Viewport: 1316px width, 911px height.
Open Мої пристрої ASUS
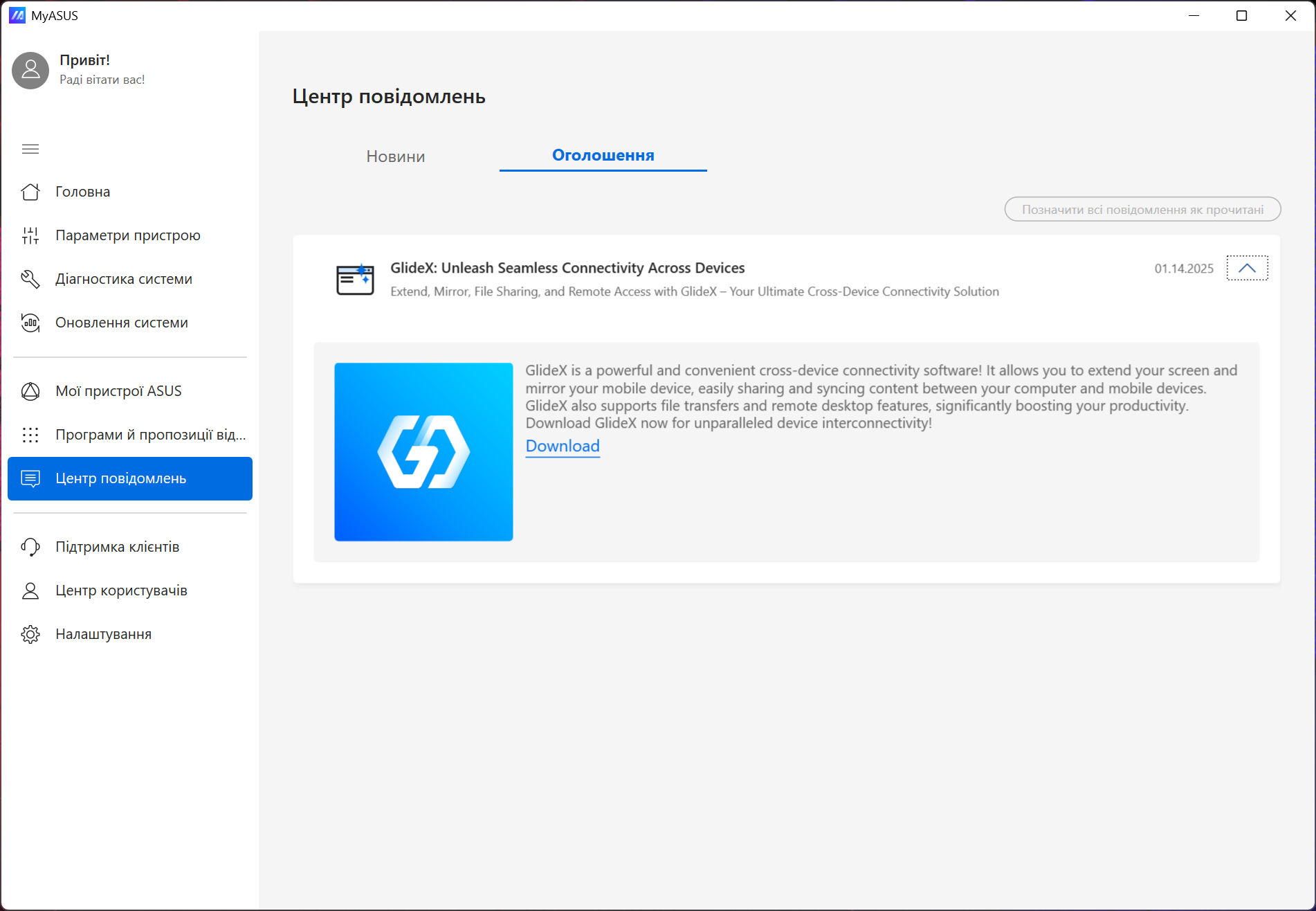[x=130, y=391]
